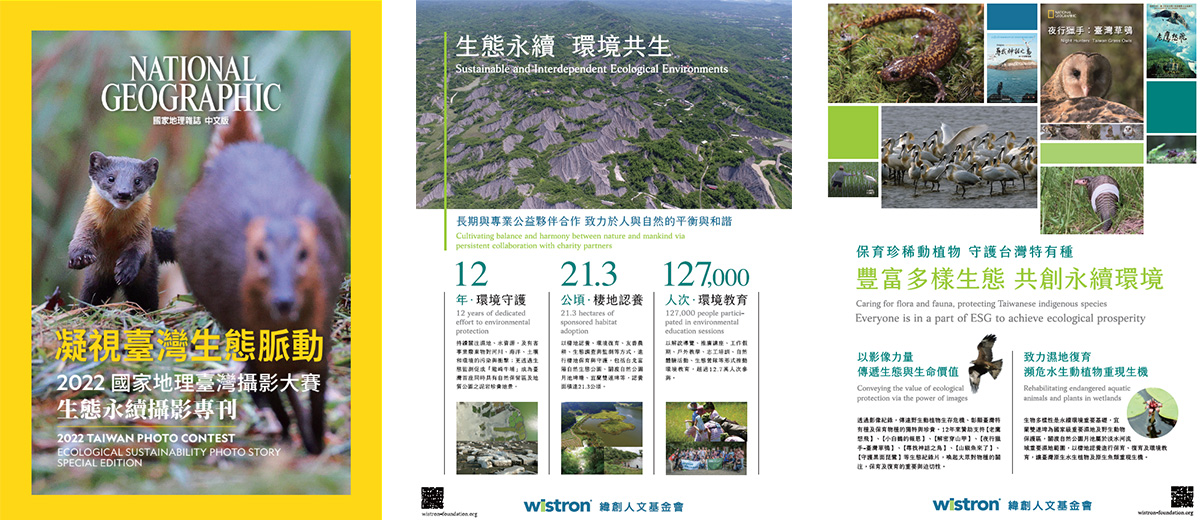Screen dimensions: 1200x520
Task: Select Sustainable and Interdependent Ecological Environments subtitle
Action: [592, 69]
